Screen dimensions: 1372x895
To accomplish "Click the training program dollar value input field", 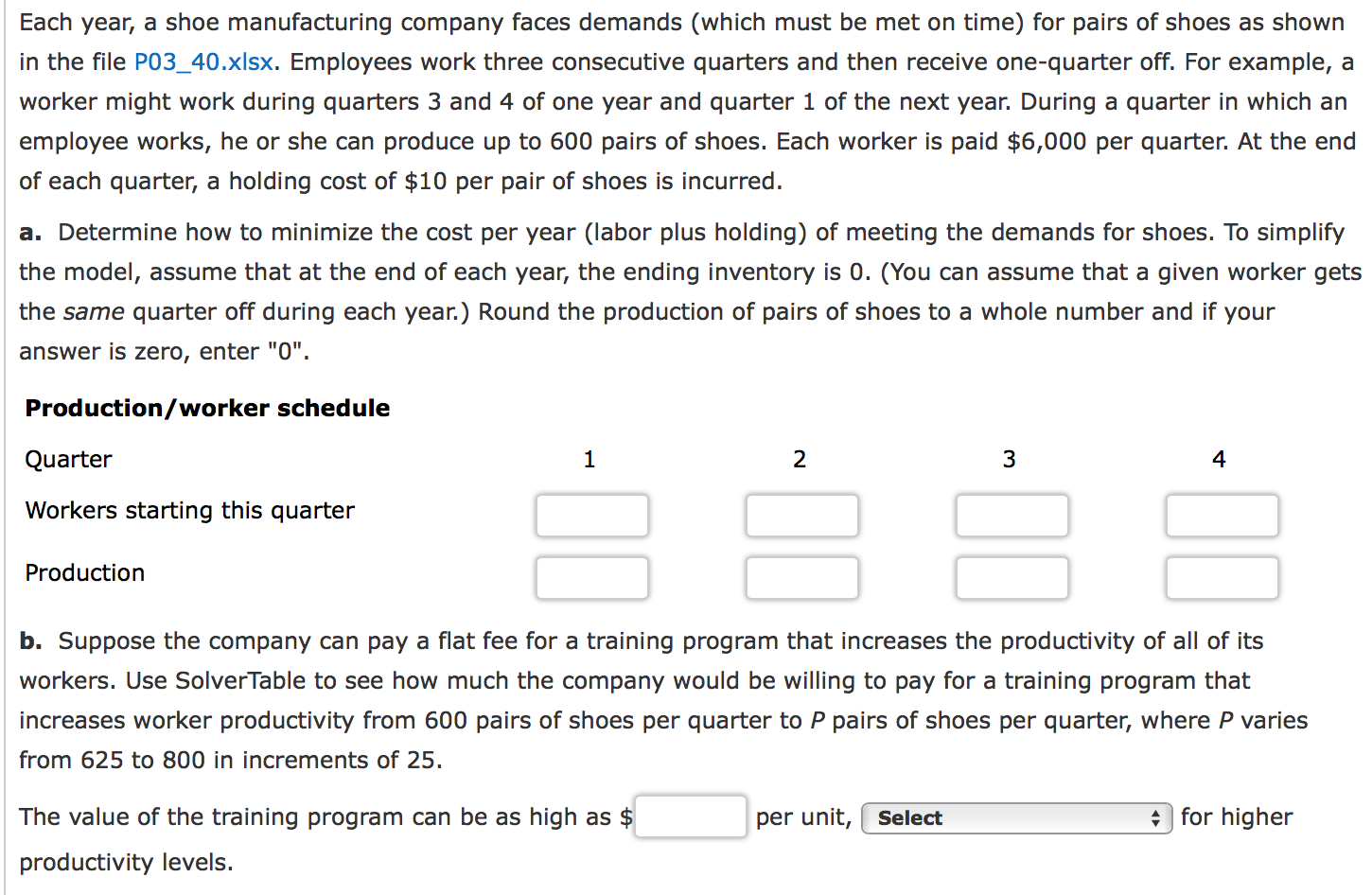I will coord(690,816).
